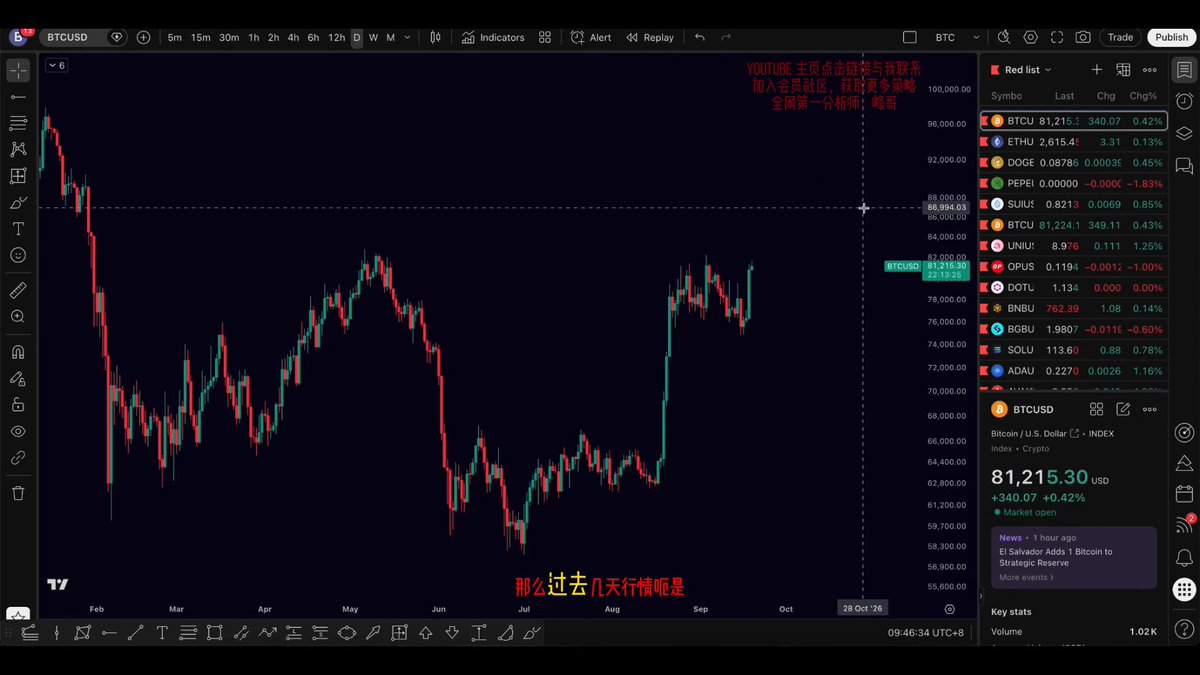Viewport: 1200px width, 675px height.
Task: Click the Trade button
Action: [x=1120, y=37]
